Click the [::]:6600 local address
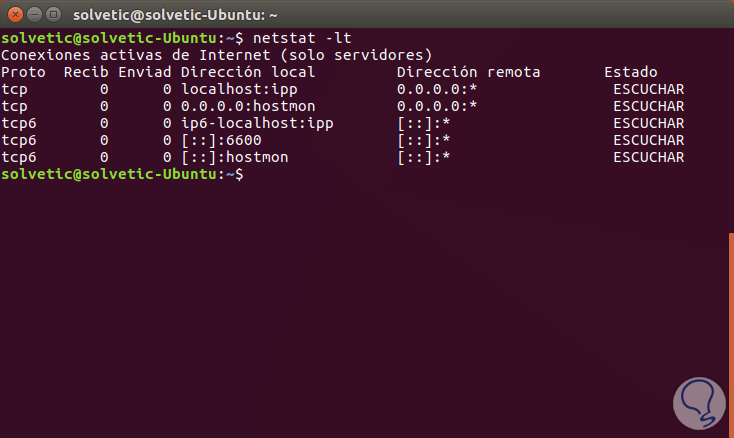Image resolution: width=734 pixels, height=438 pixels. pyautogui.click(x=222, y=140)
